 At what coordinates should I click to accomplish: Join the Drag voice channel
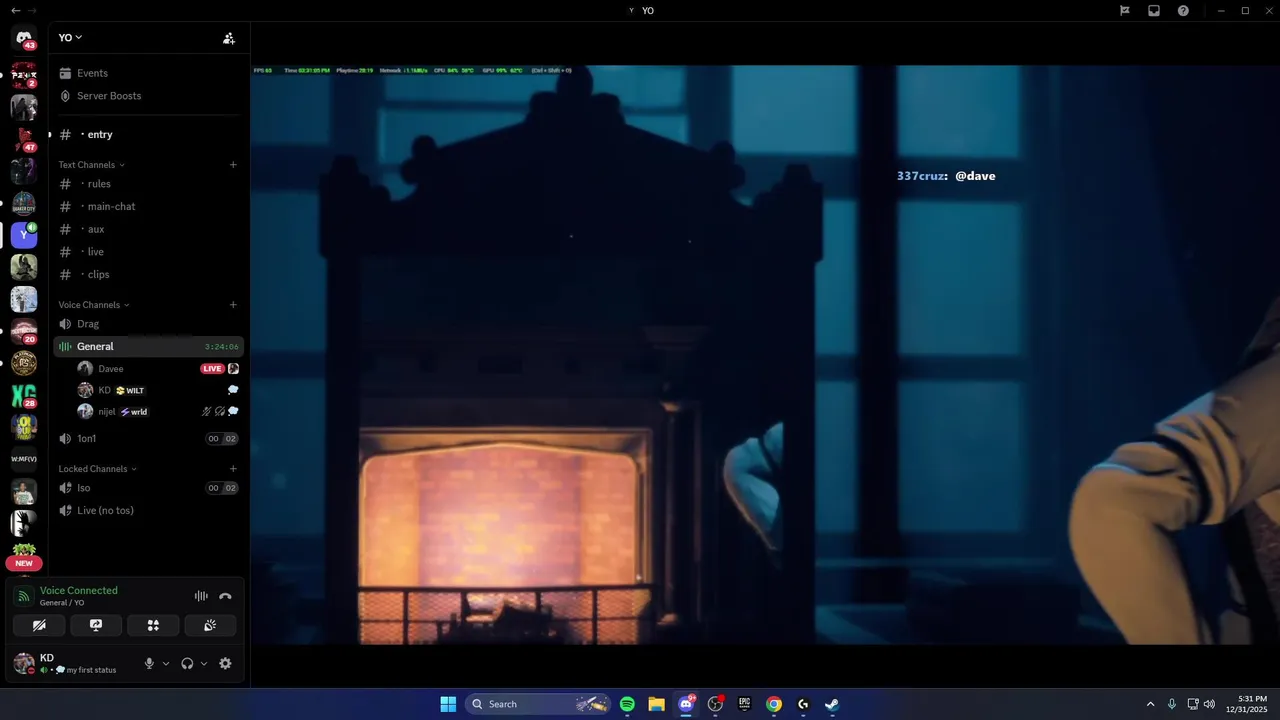pyautogui.click(x=148, y=324)
